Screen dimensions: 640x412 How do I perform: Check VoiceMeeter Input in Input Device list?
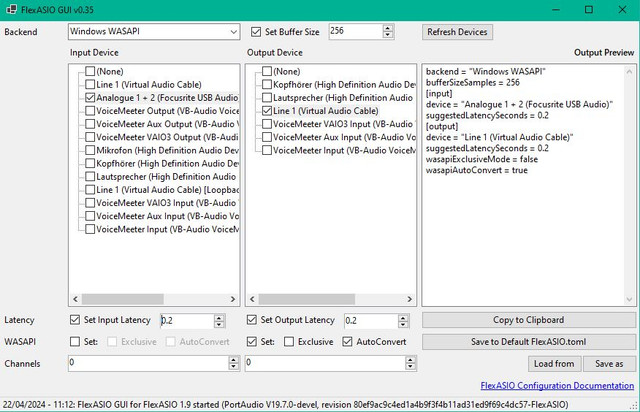(90, 229)
